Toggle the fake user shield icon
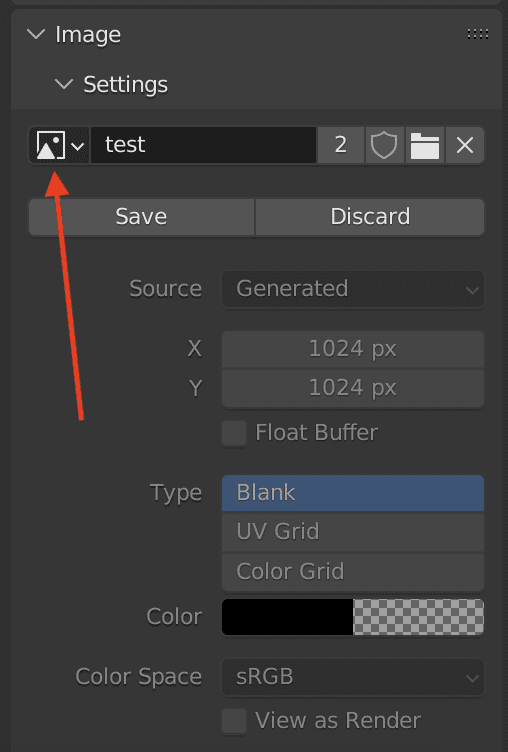508x752 pixels. tap(384, 145)
